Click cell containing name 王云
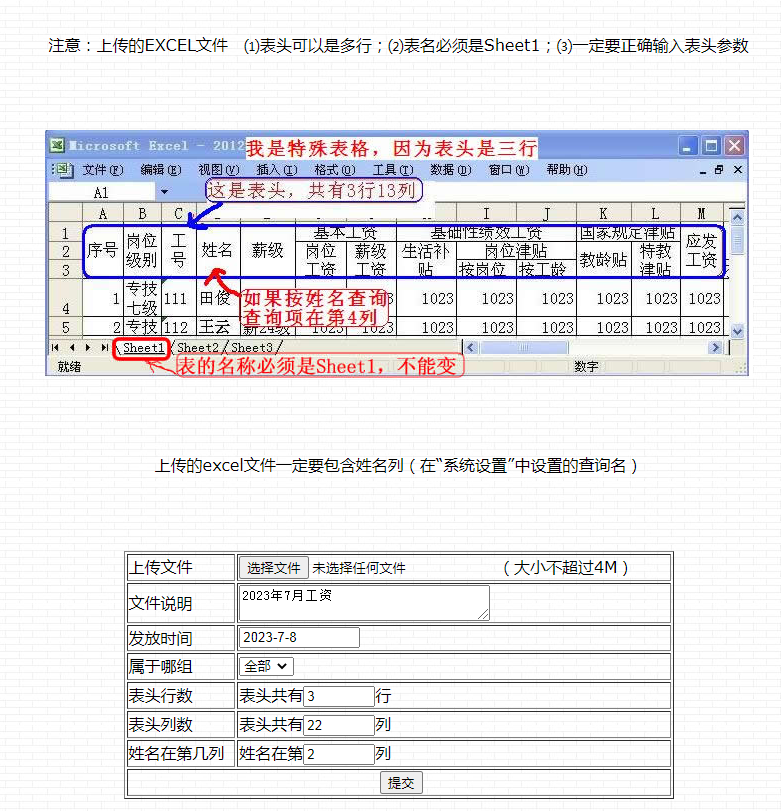 point(218,327)
